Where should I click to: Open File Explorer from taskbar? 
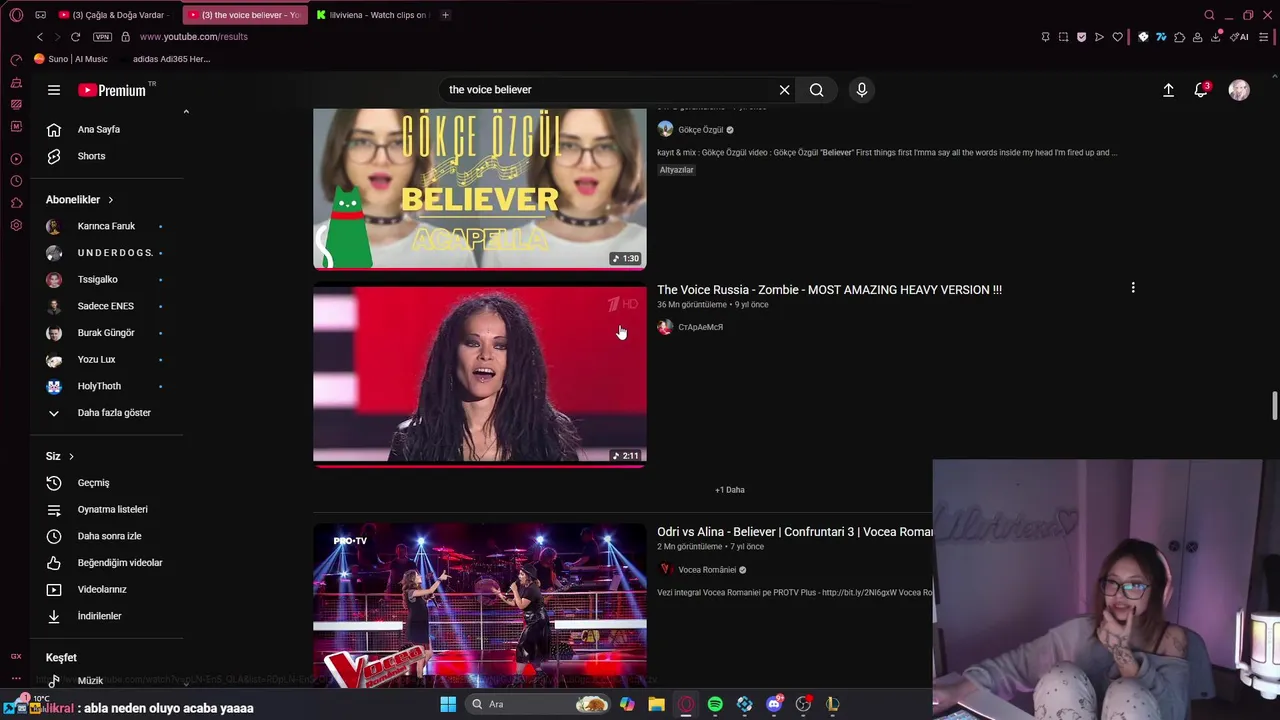[x=656, y=704]
